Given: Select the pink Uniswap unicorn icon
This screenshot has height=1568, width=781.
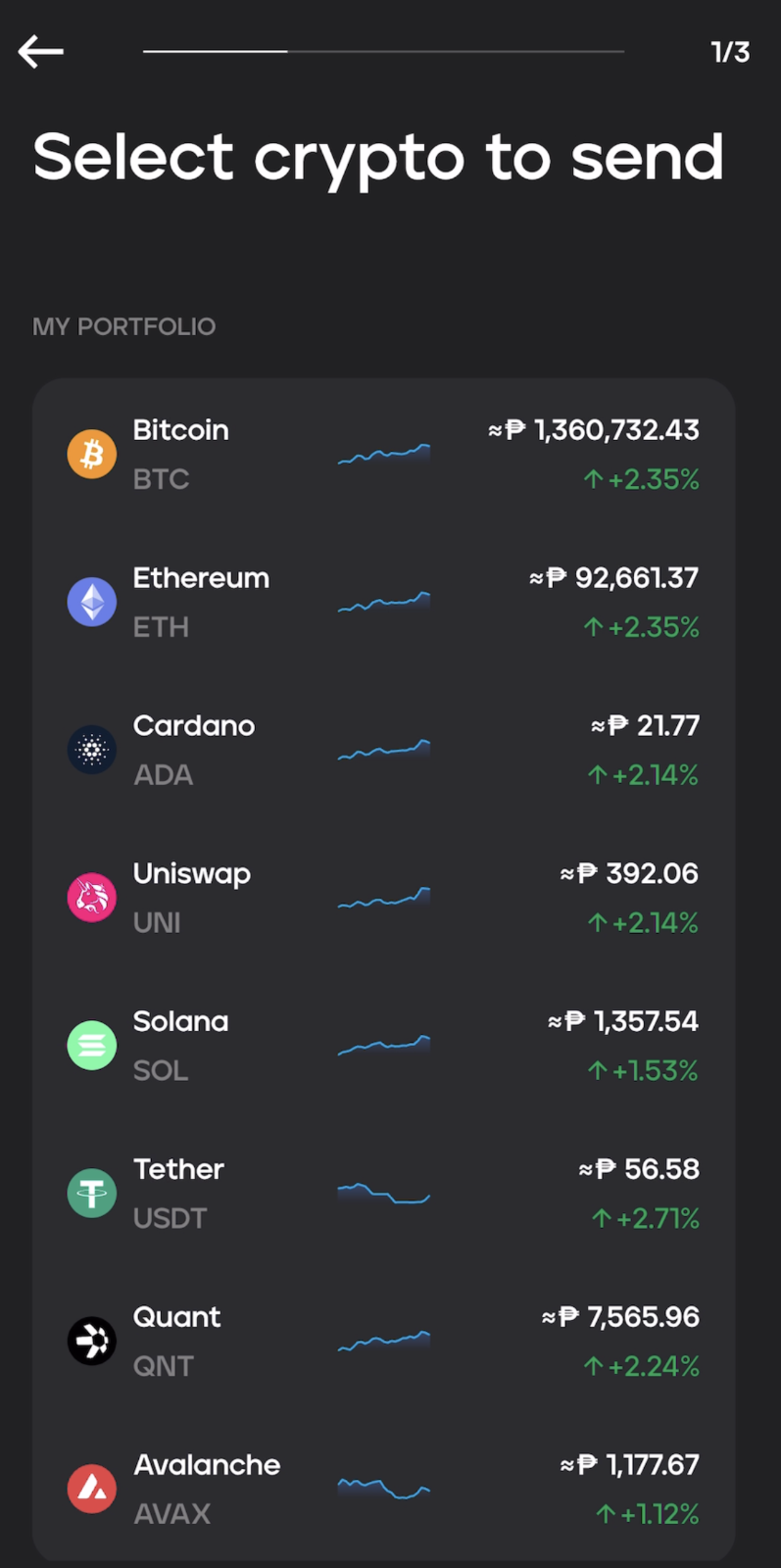Looking at the screenshot, I should coord(91,898).
